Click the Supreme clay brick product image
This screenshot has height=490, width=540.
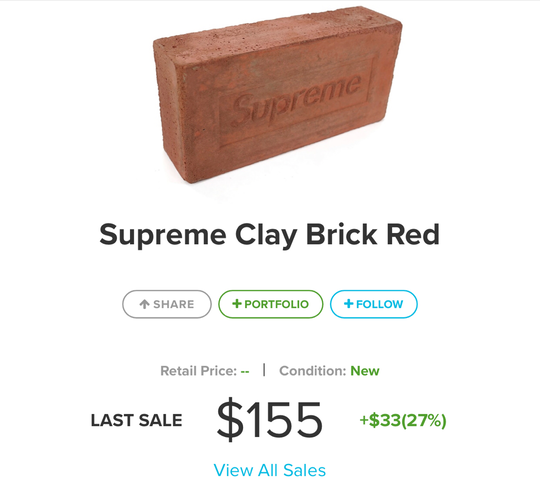point(278,94)
